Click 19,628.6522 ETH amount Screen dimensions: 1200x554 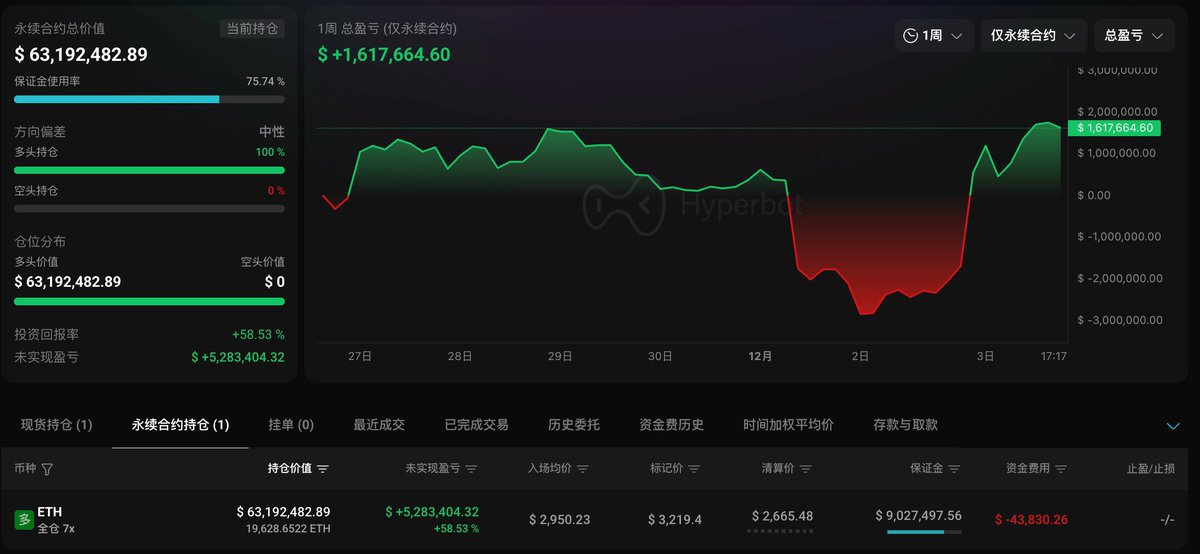click(288, 528)
